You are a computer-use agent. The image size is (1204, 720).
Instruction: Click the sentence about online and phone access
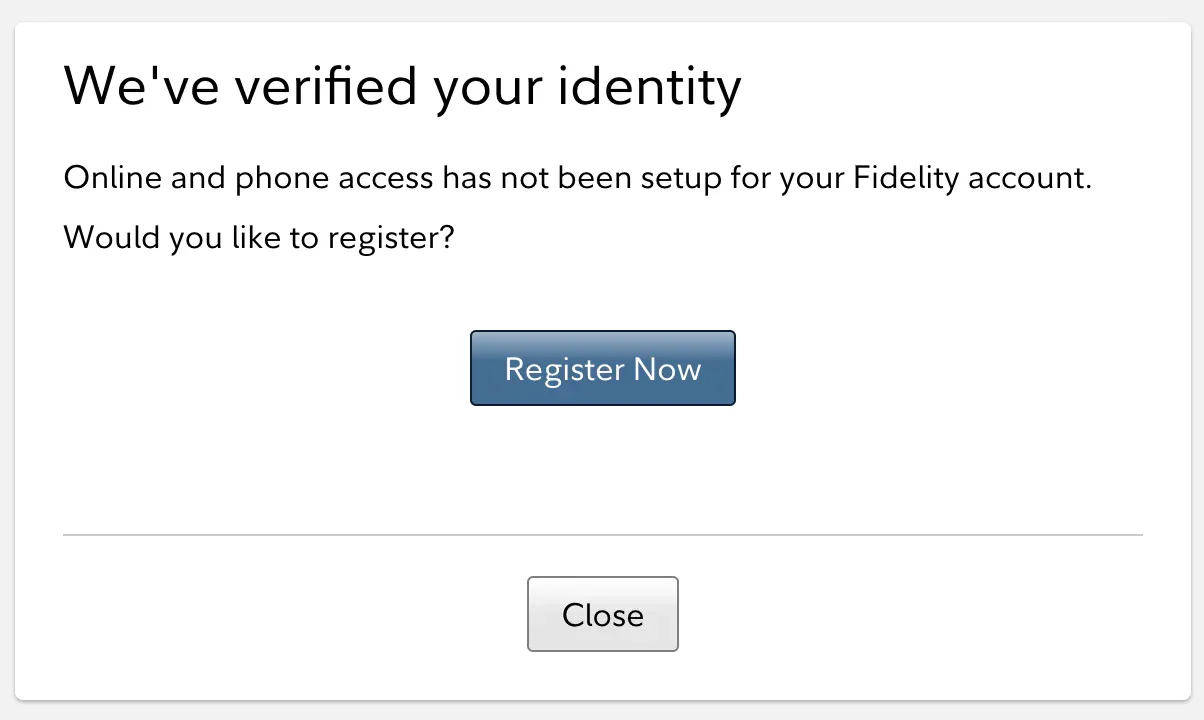[x=578, y=177]
